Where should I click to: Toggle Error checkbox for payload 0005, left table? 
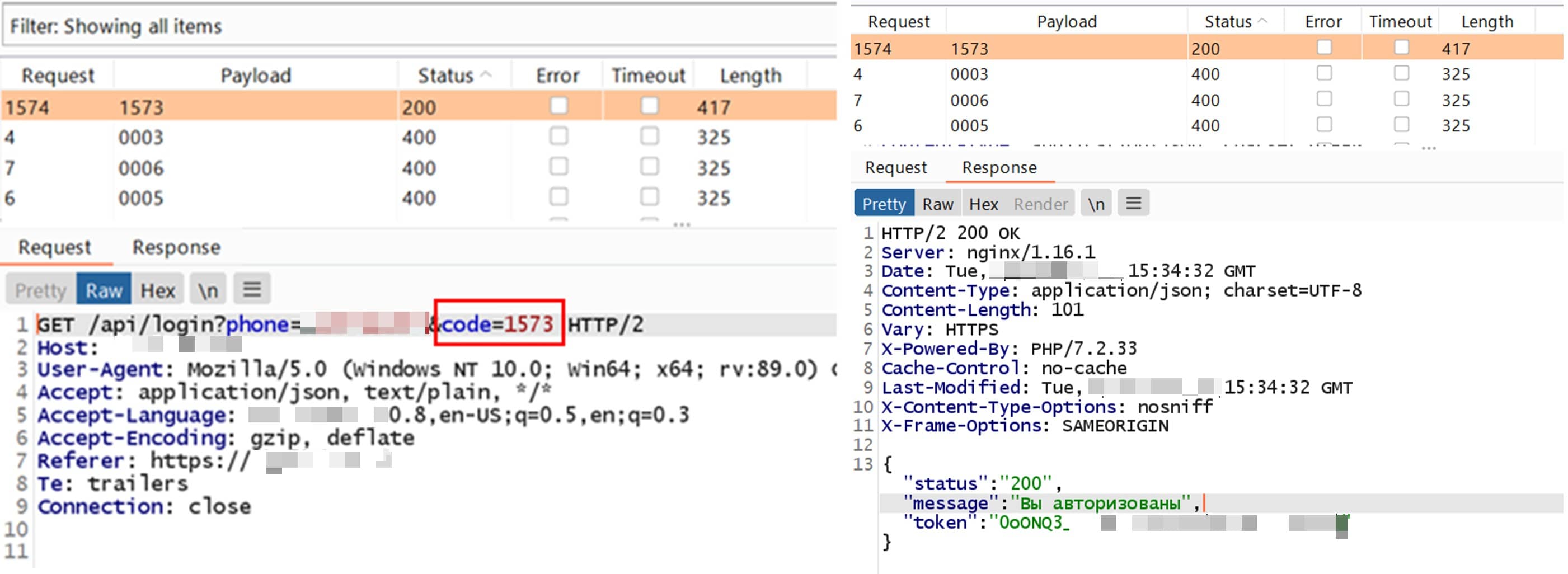[x=558, y=196]
